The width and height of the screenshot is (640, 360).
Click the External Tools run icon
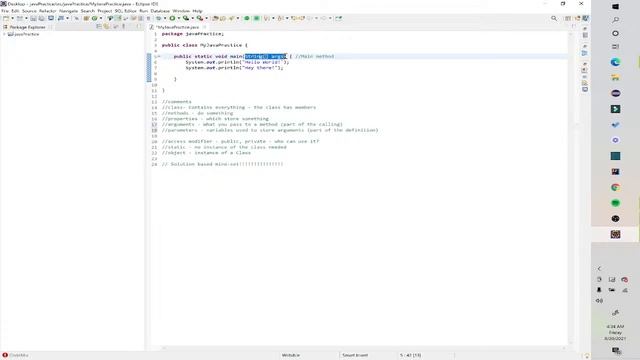tap(200, 18)
